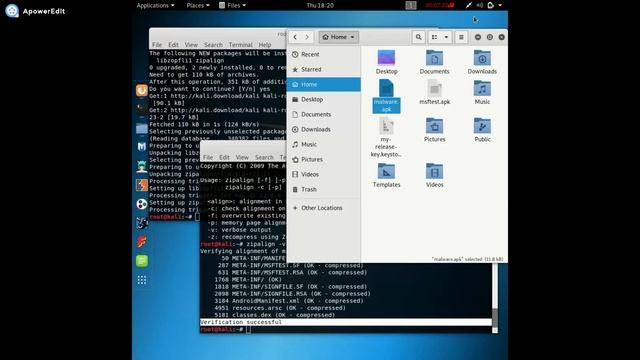
Task: Open Pictures from the sidebar
Action: [324, 160]
